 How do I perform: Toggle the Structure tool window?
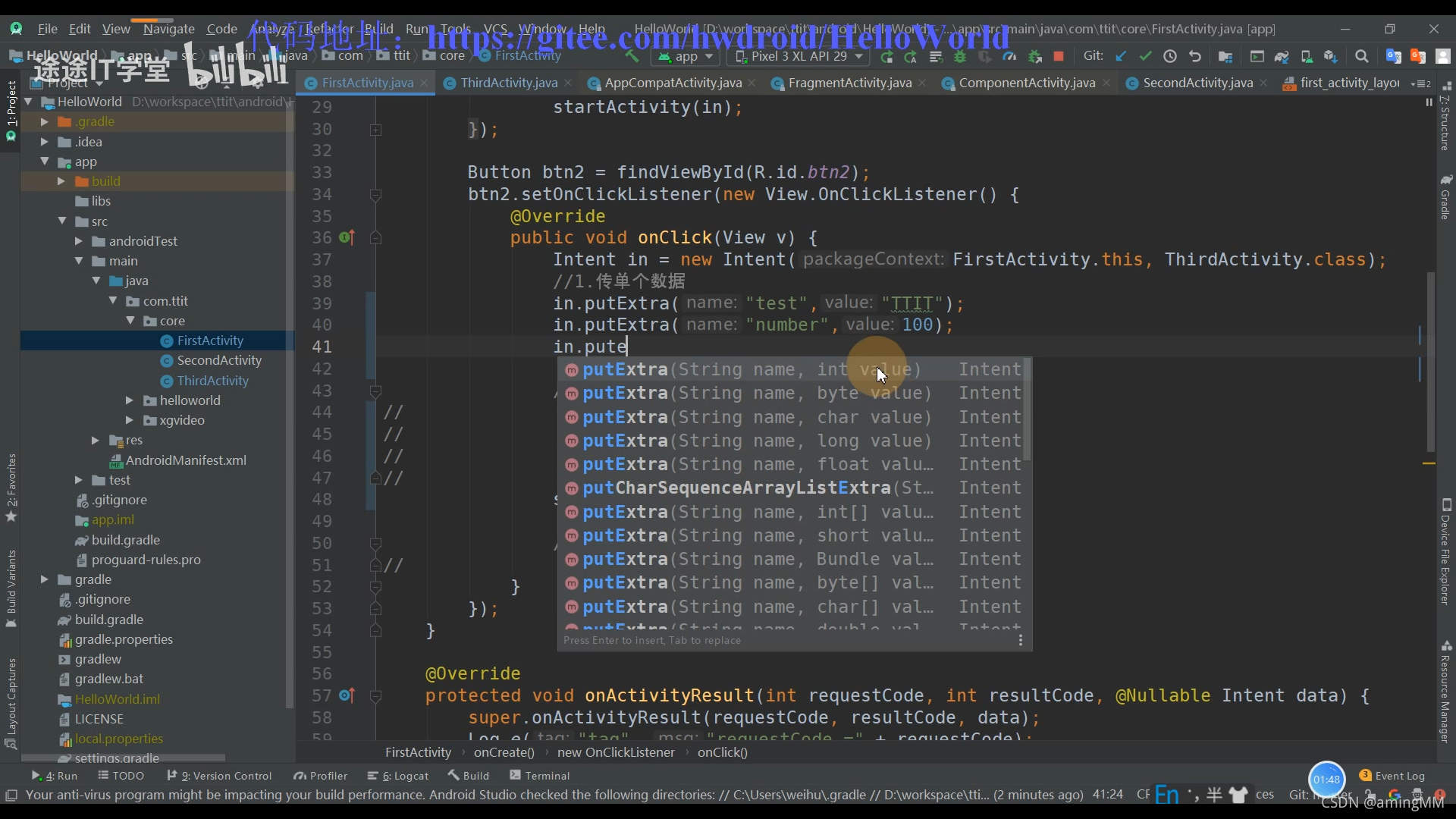1445,118
